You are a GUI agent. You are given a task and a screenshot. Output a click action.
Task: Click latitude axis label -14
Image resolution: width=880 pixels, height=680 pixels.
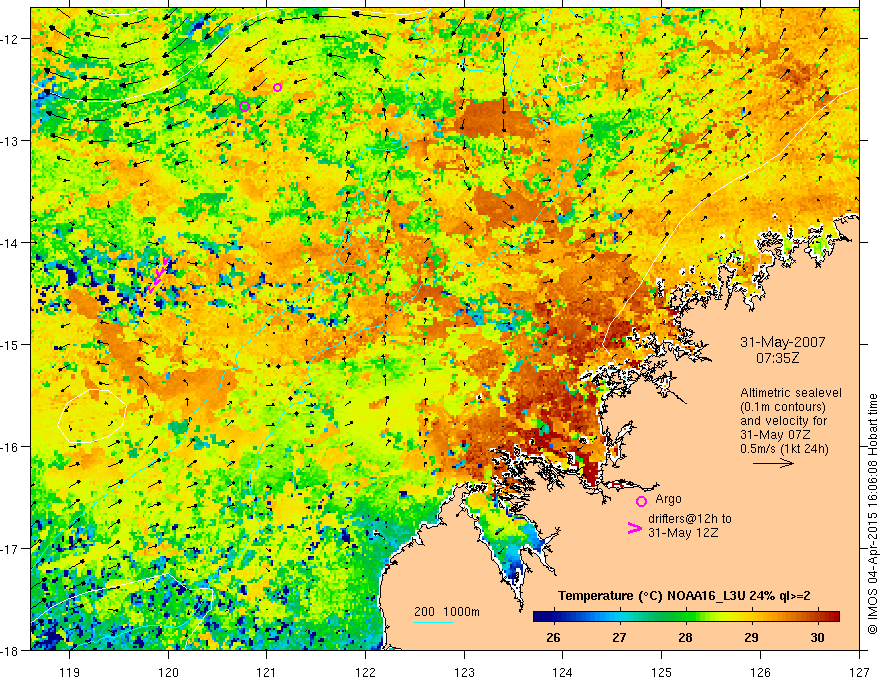11,242
